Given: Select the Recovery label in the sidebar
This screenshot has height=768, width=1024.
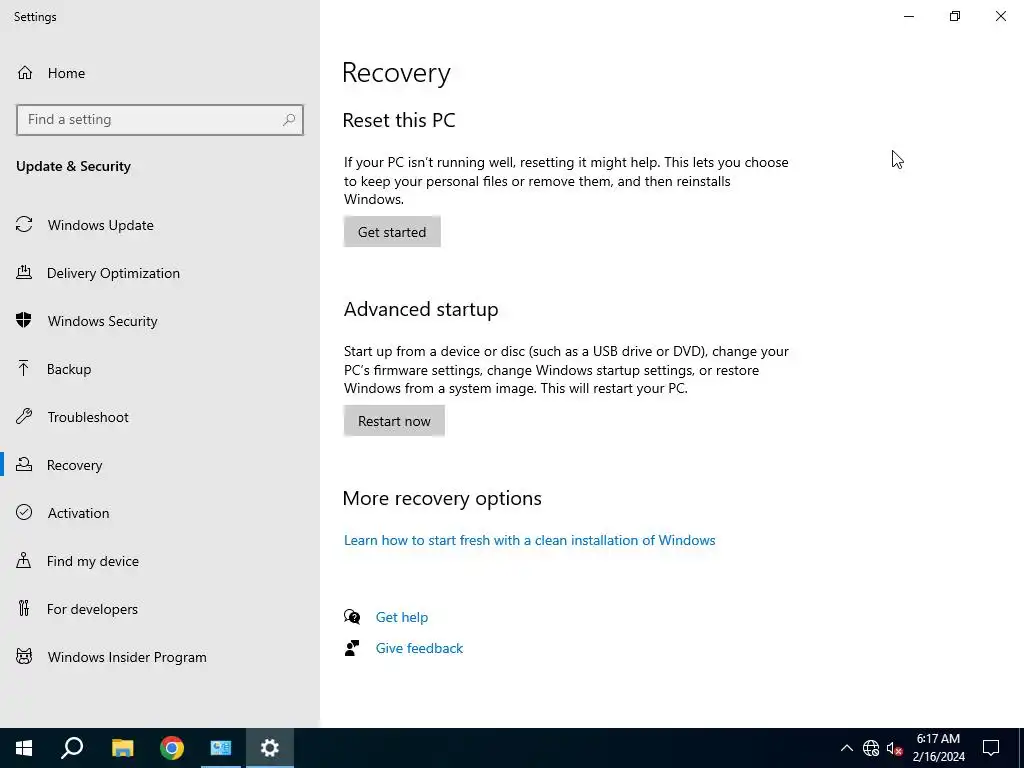Looking at the screenshot, I should tap(74, 465).
